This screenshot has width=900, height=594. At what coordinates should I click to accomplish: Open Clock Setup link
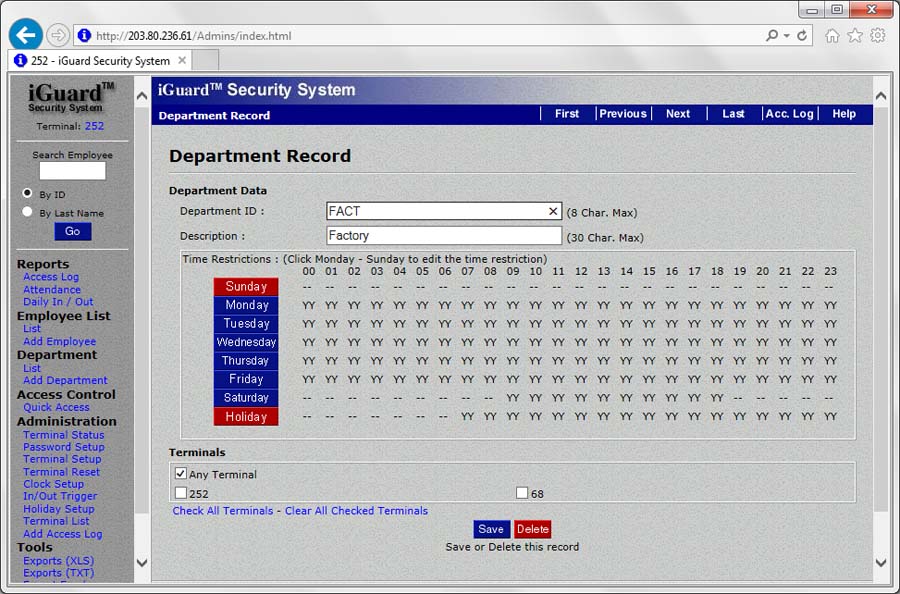pos(53,484)
